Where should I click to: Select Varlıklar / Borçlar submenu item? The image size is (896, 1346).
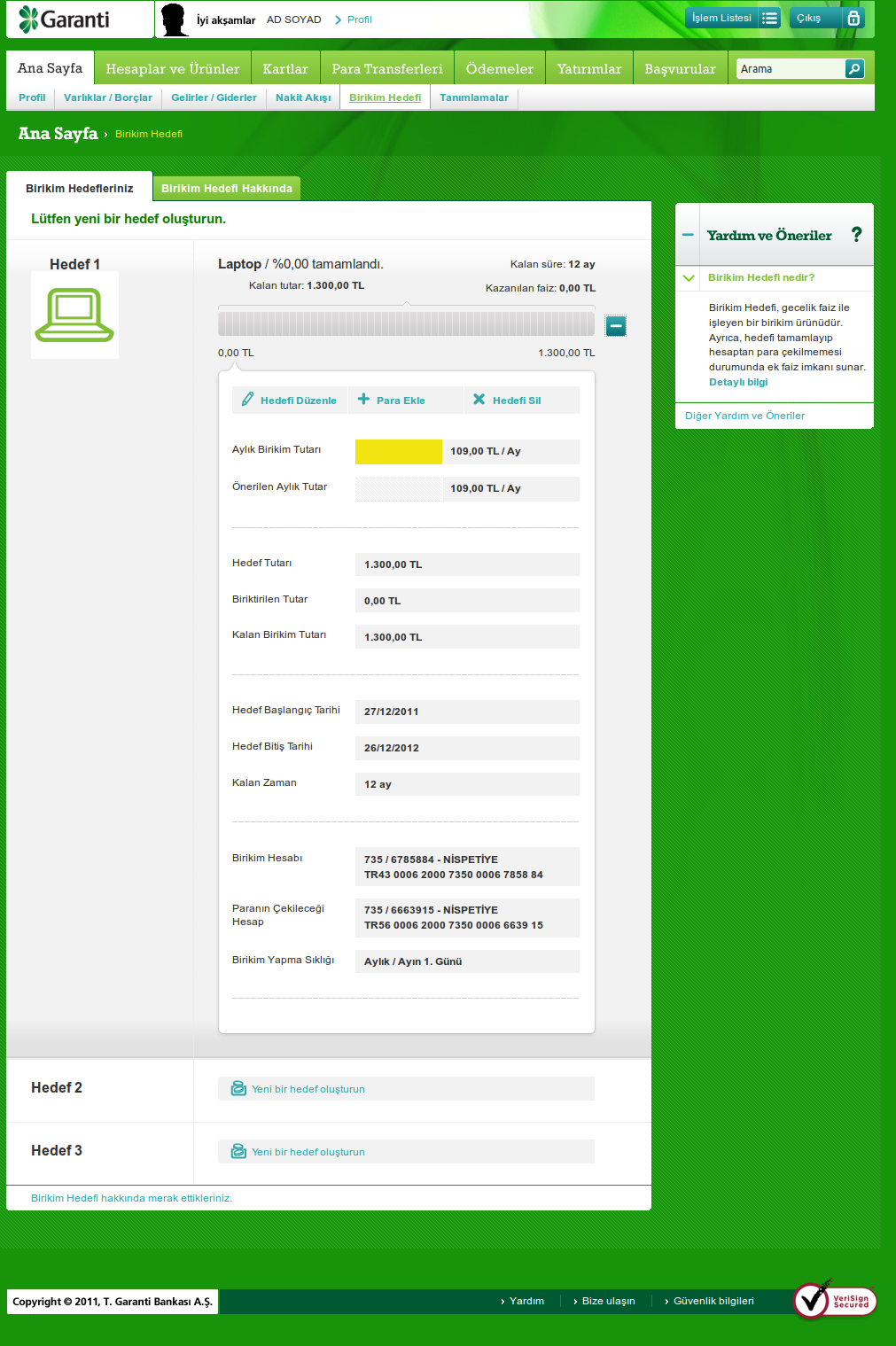coord(108,97)
